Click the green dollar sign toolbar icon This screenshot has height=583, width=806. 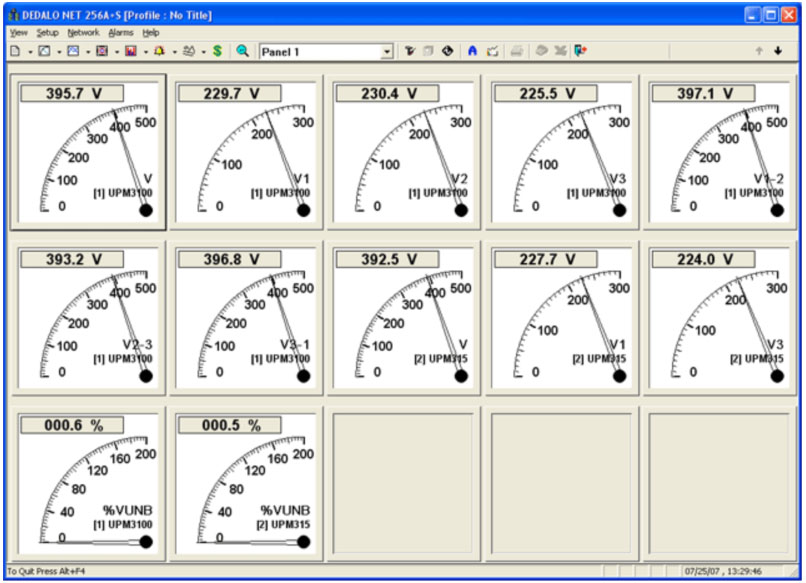(217, 51)
